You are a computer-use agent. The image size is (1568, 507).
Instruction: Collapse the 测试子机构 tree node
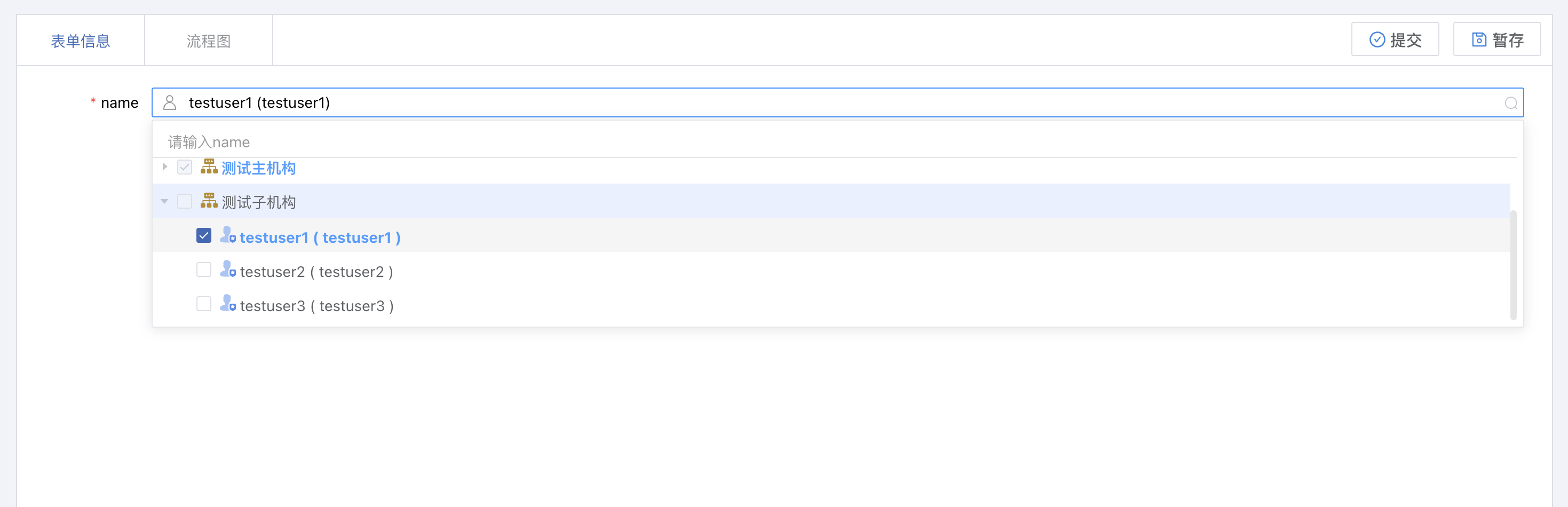[164, 201]
